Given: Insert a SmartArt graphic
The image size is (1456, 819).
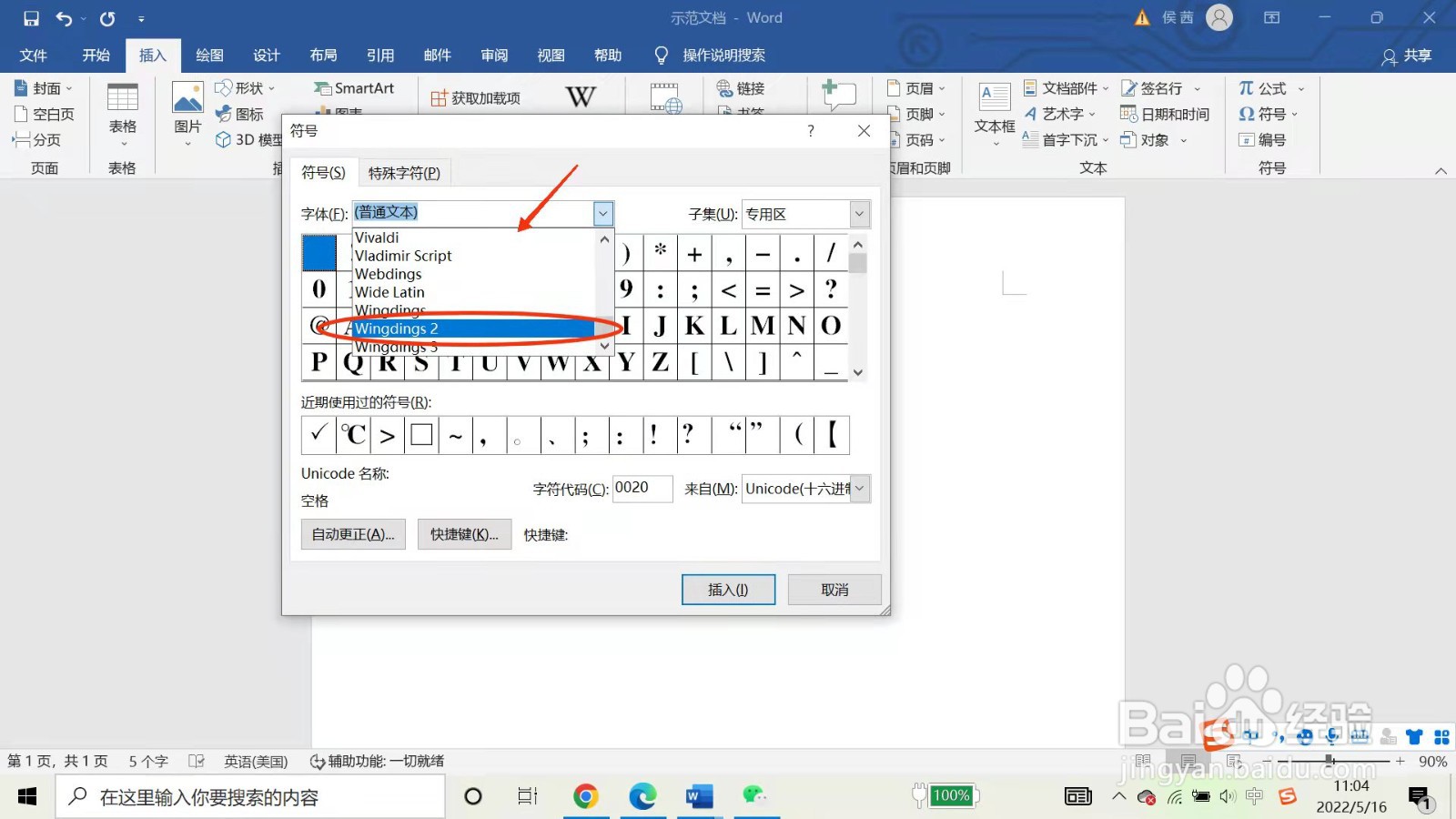Looking at the screenshot, I should coord(354,88).
